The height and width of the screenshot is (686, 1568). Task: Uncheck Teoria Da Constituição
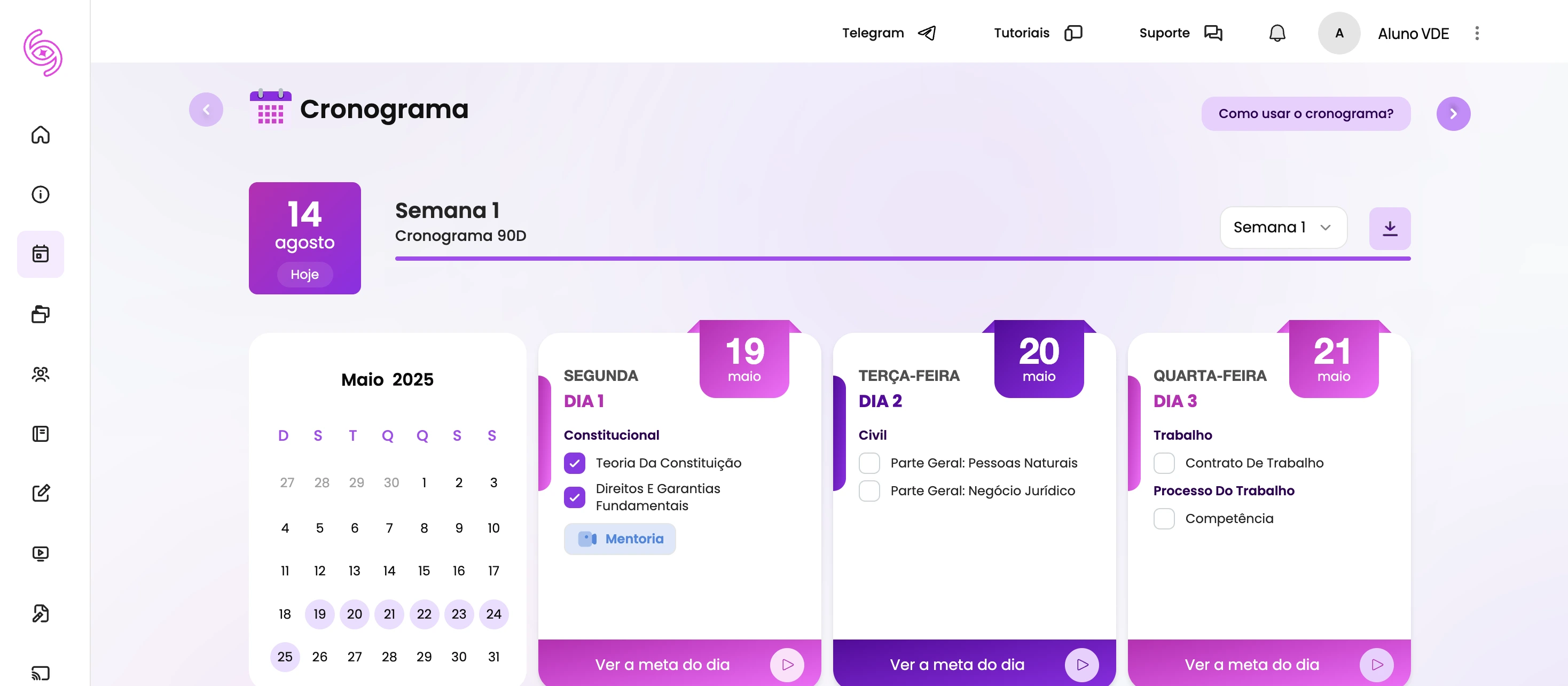(x=574, y=463)
